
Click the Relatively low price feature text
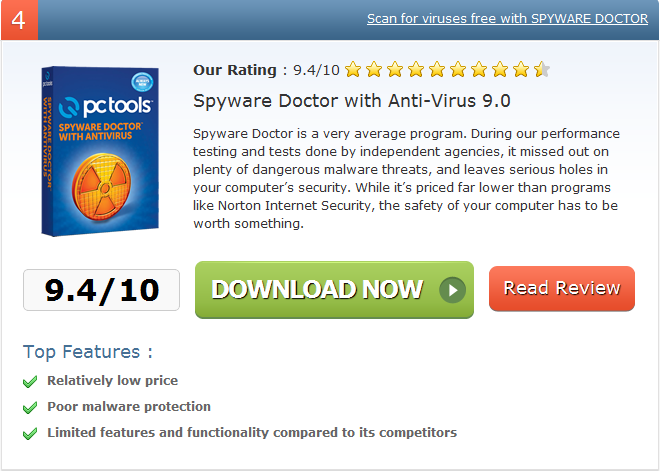[112, 381]
